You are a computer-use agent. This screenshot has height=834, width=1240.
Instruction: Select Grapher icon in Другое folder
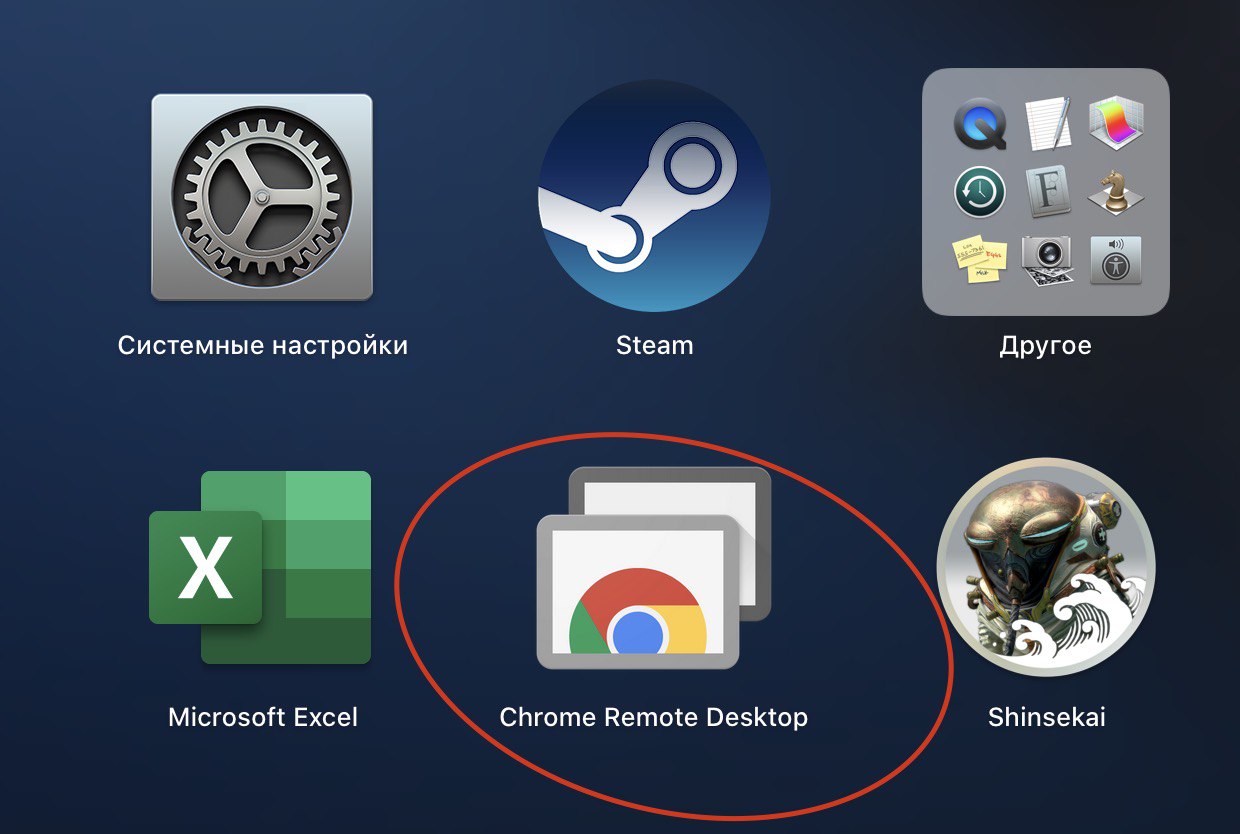point(1115,124)
